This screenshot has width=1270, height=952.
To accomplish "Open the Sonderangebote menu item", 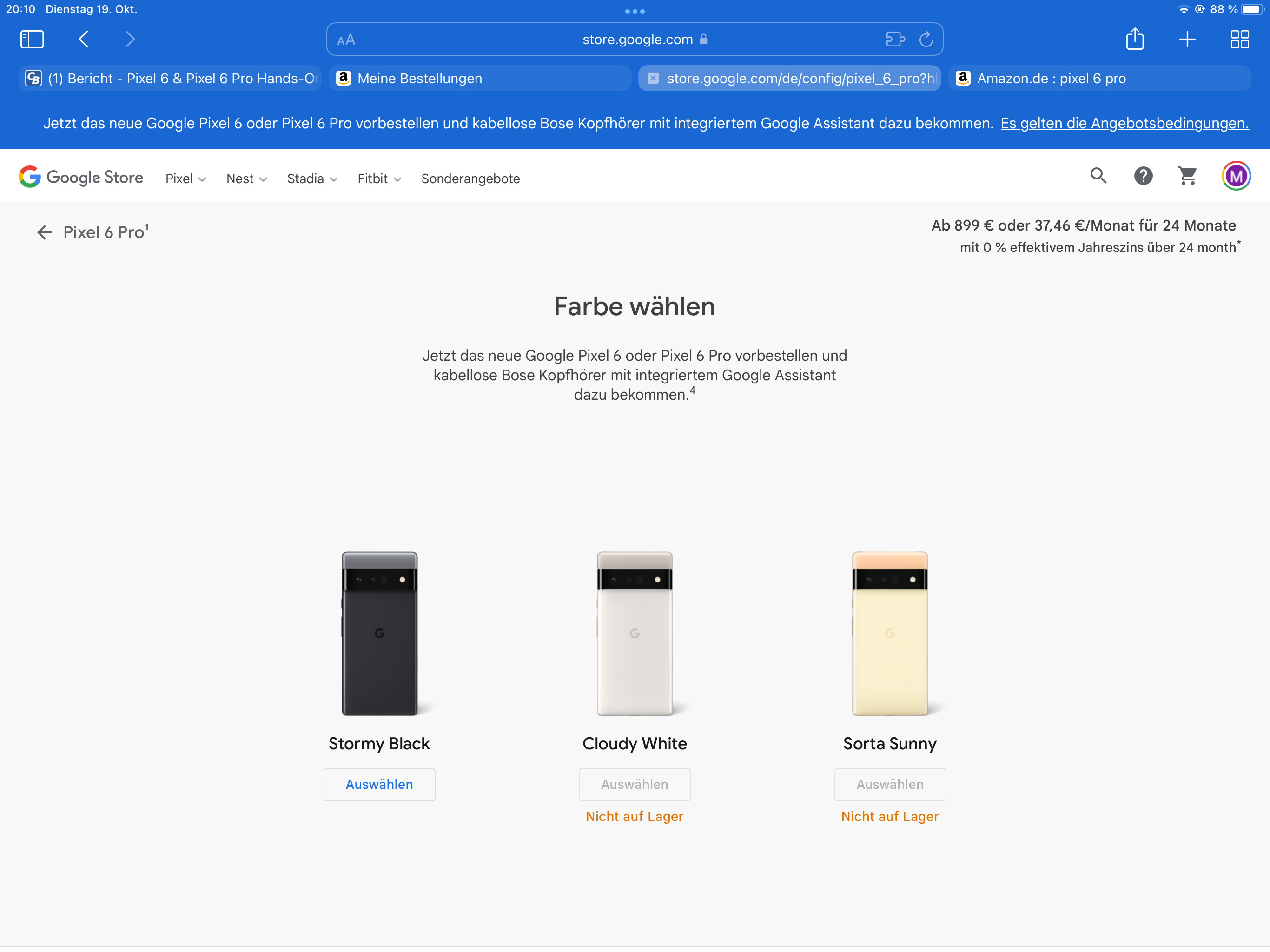I will 470,178.
